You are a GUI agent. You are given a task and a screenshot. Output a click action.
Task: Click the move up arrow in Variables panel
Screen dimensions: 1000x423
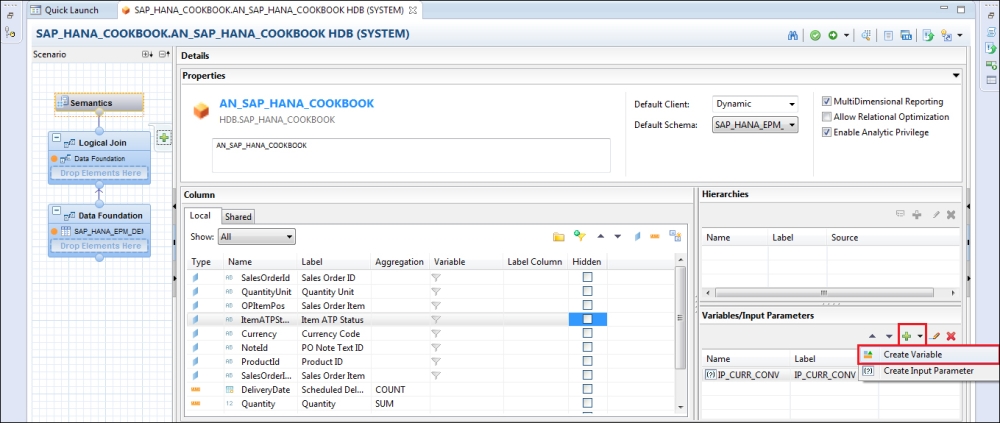[x=872, y=336]
